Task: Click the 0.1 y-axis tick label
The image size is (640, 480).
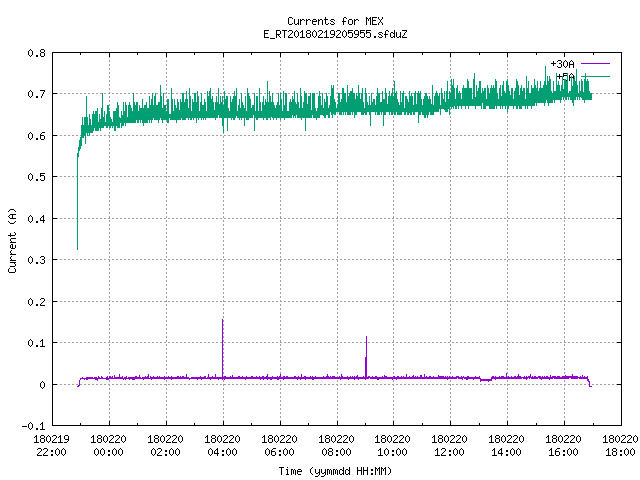Action: tap(37, 343)
